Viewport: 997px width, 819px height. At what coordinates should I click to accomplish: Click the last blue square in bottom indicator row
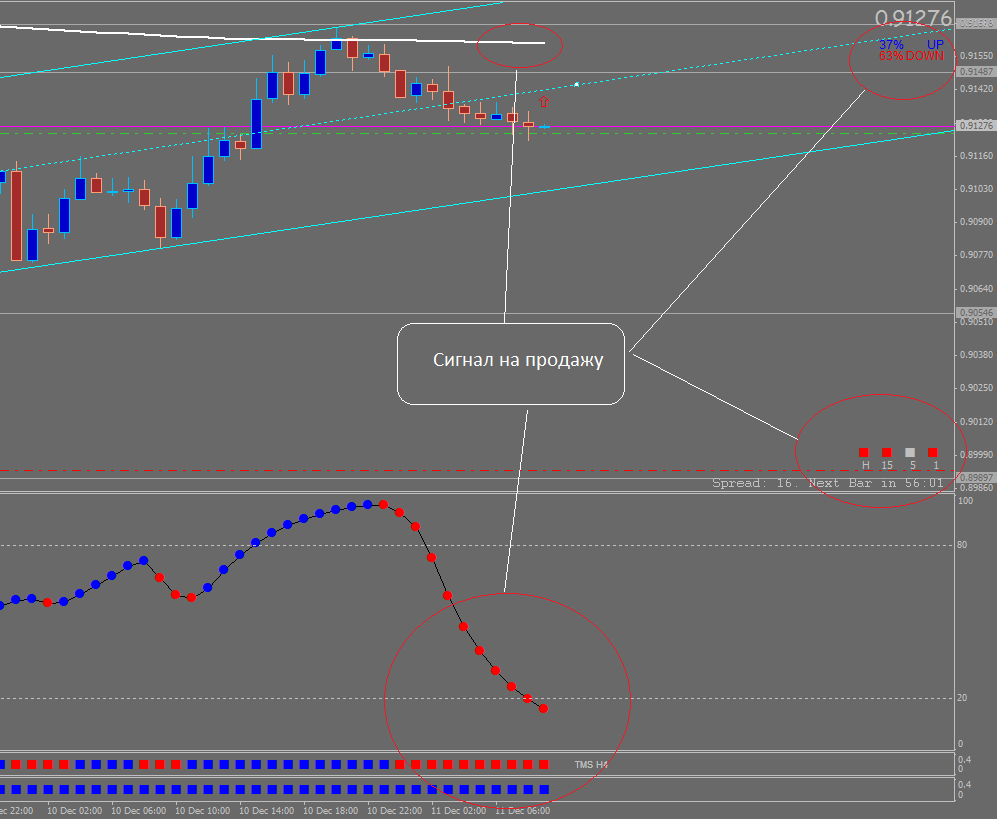tap(544, 790)
